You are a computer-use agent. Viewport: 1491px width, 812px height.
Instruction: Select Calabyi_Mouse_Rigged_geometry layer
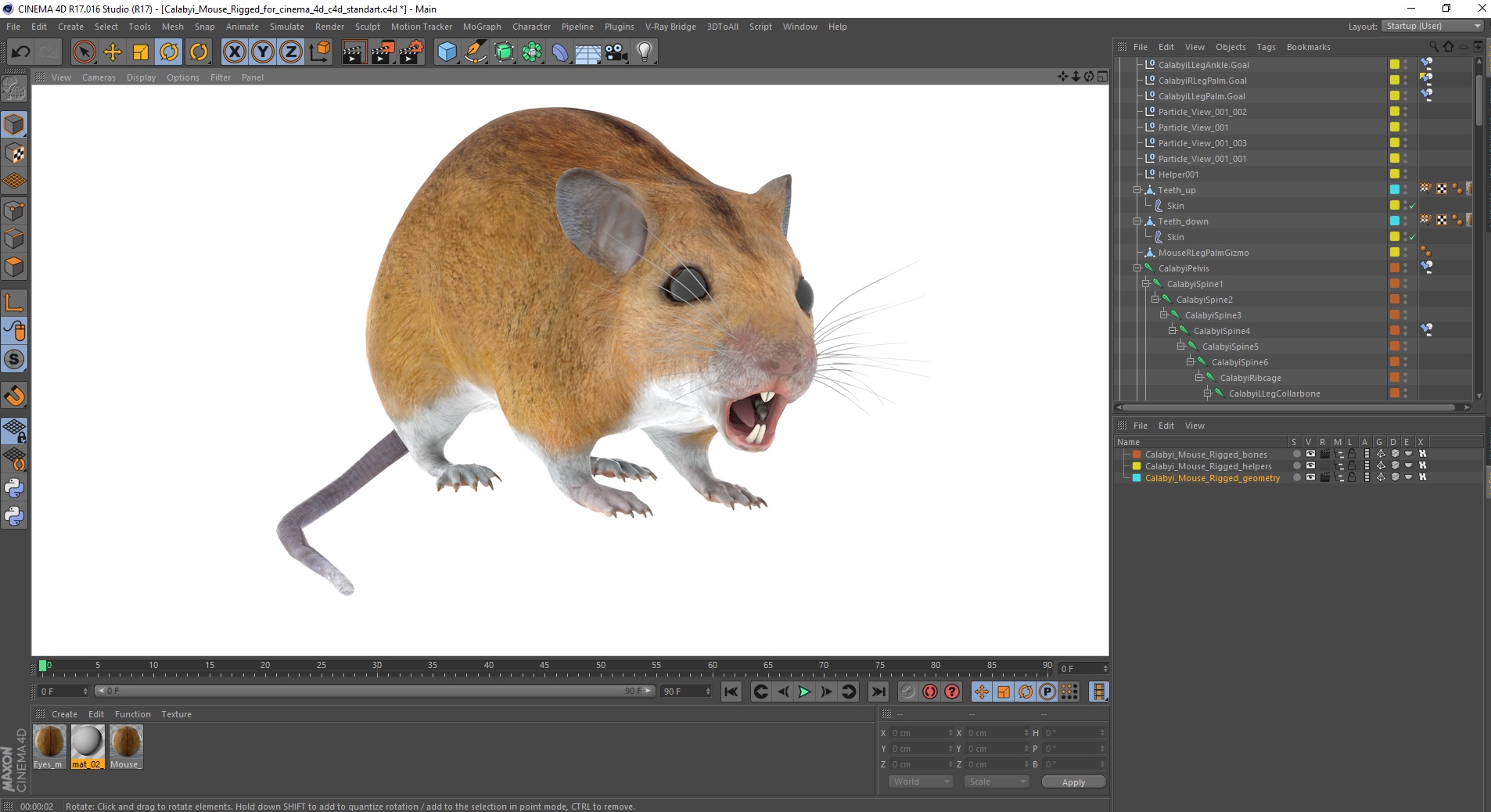(x=1213, y=478)
